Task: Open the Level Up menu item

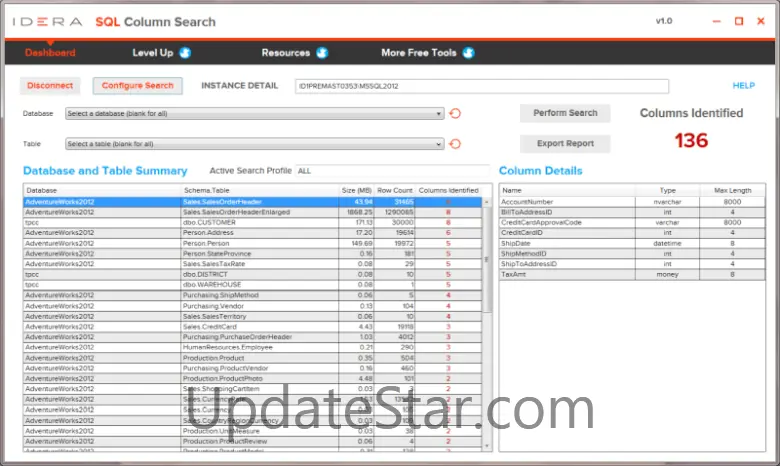Action: point(153,53)
